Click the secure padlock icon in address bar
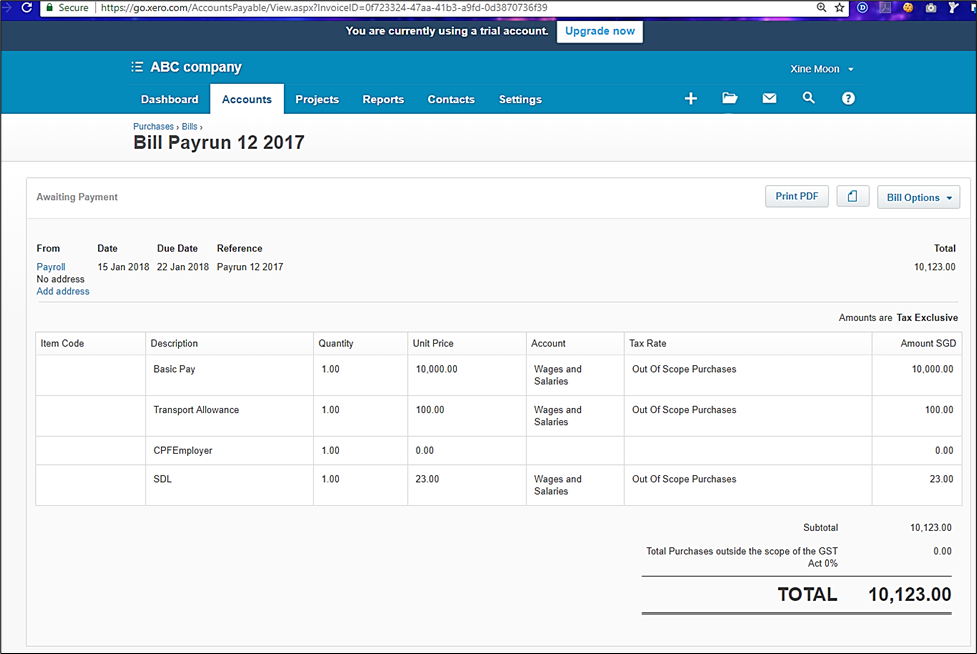The width and height of the screenshot is (977, 654). [x=49, y=7]
